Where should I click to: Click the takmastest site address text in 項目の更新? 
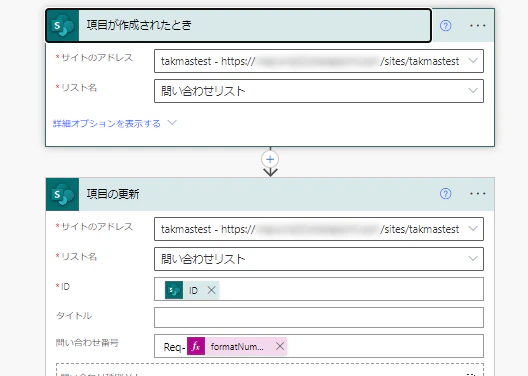click(310, 229)
